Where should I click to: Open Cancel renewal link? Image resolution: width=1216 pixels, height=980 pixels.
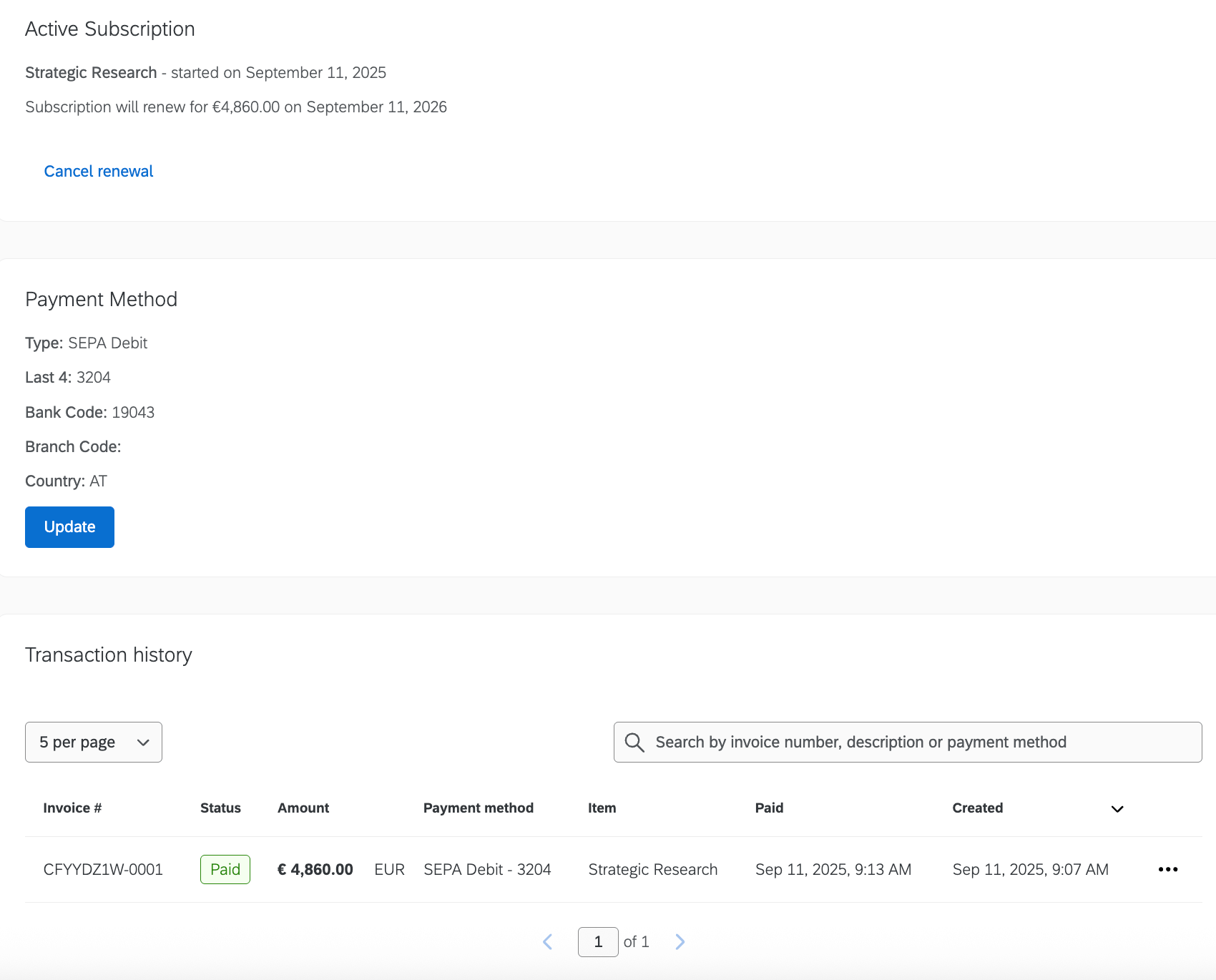tap(98, 171)
